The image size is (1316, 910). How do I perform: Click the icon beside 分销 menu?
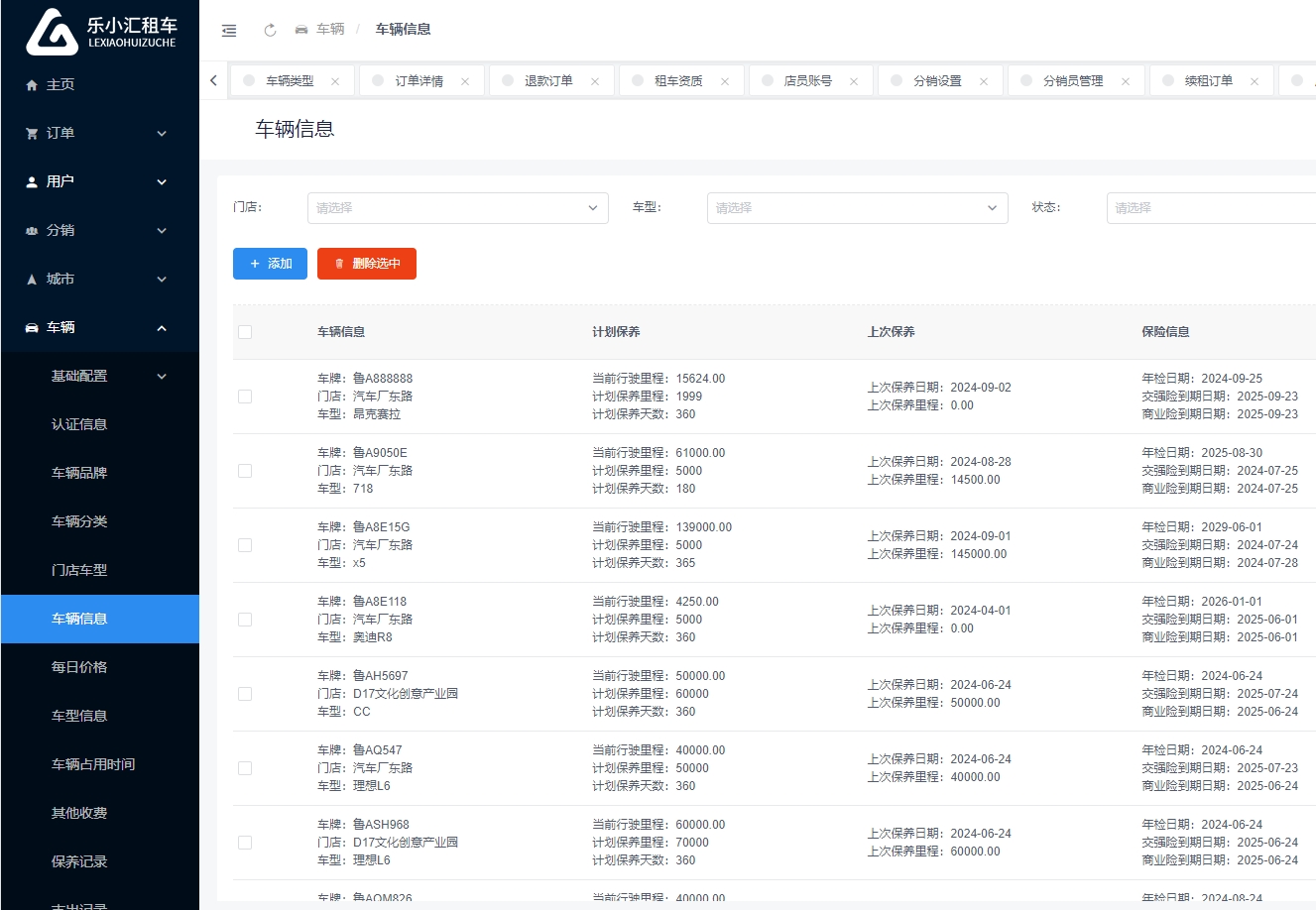(x=32, y=231)
